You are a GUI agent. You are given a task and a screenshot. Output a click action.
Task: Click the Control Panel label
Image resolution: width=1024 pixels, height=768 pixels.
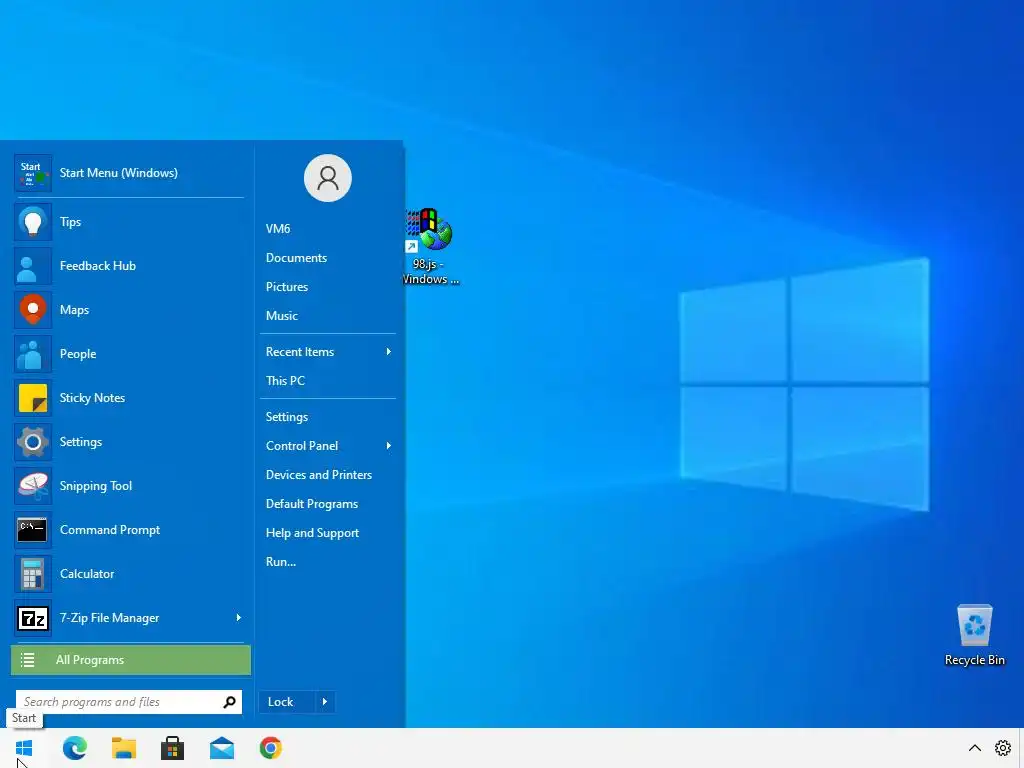pyautogui.click(x=302, y=446)
